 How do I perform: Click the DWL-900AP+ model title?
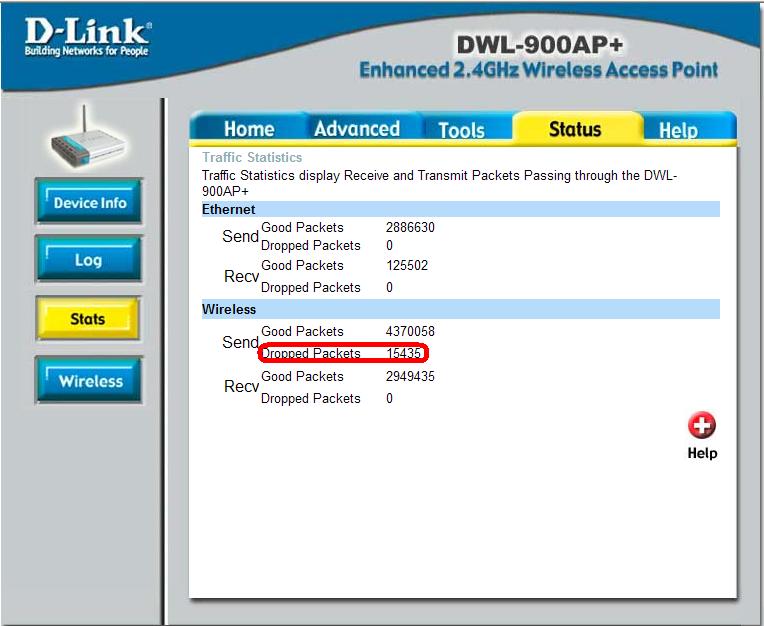click(x=539, y=45)
